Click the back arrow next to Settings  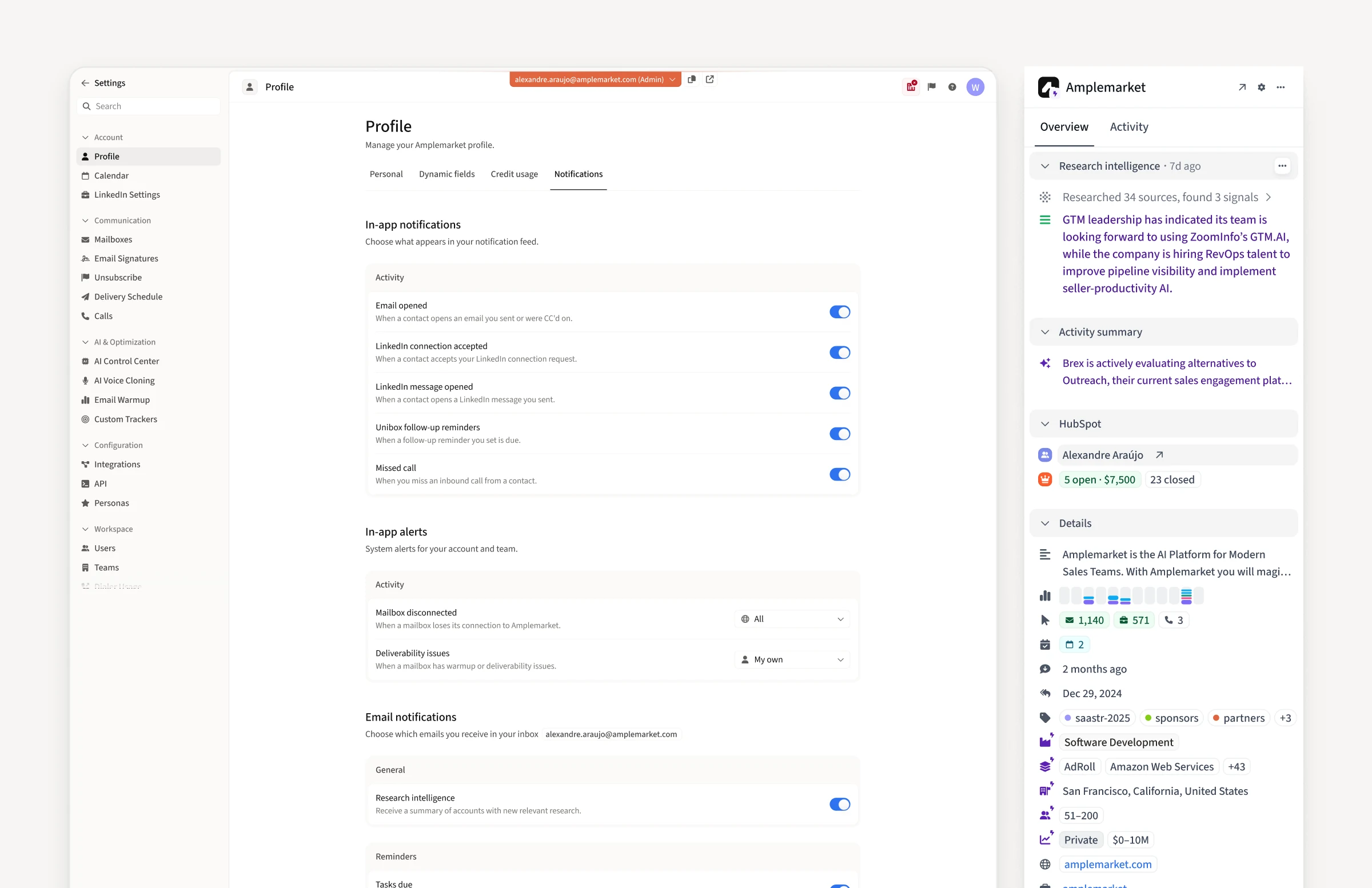coord(85,83)
